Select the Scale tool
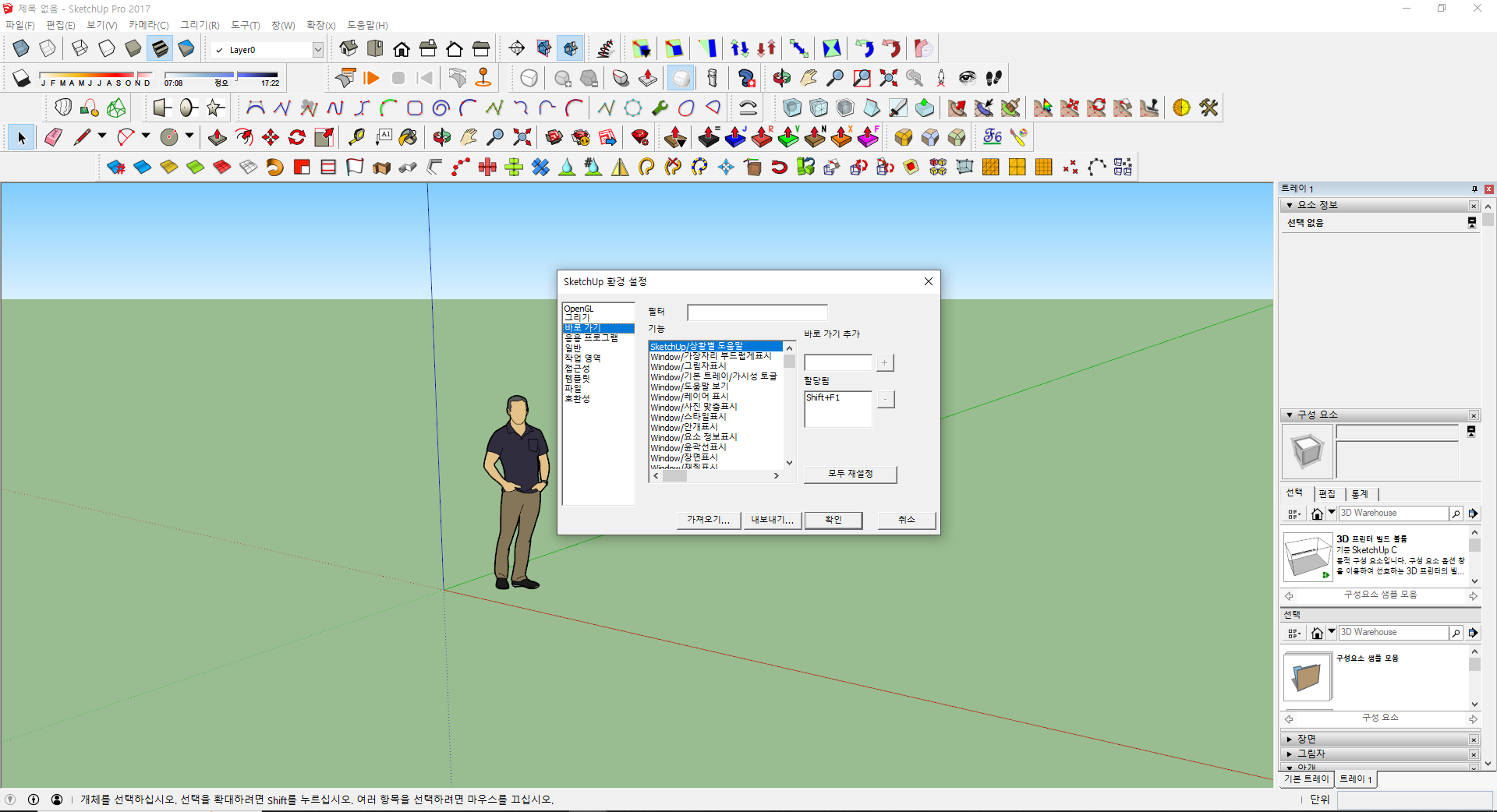The width and height of the screenshot is (1497, 812). (324, 138)
